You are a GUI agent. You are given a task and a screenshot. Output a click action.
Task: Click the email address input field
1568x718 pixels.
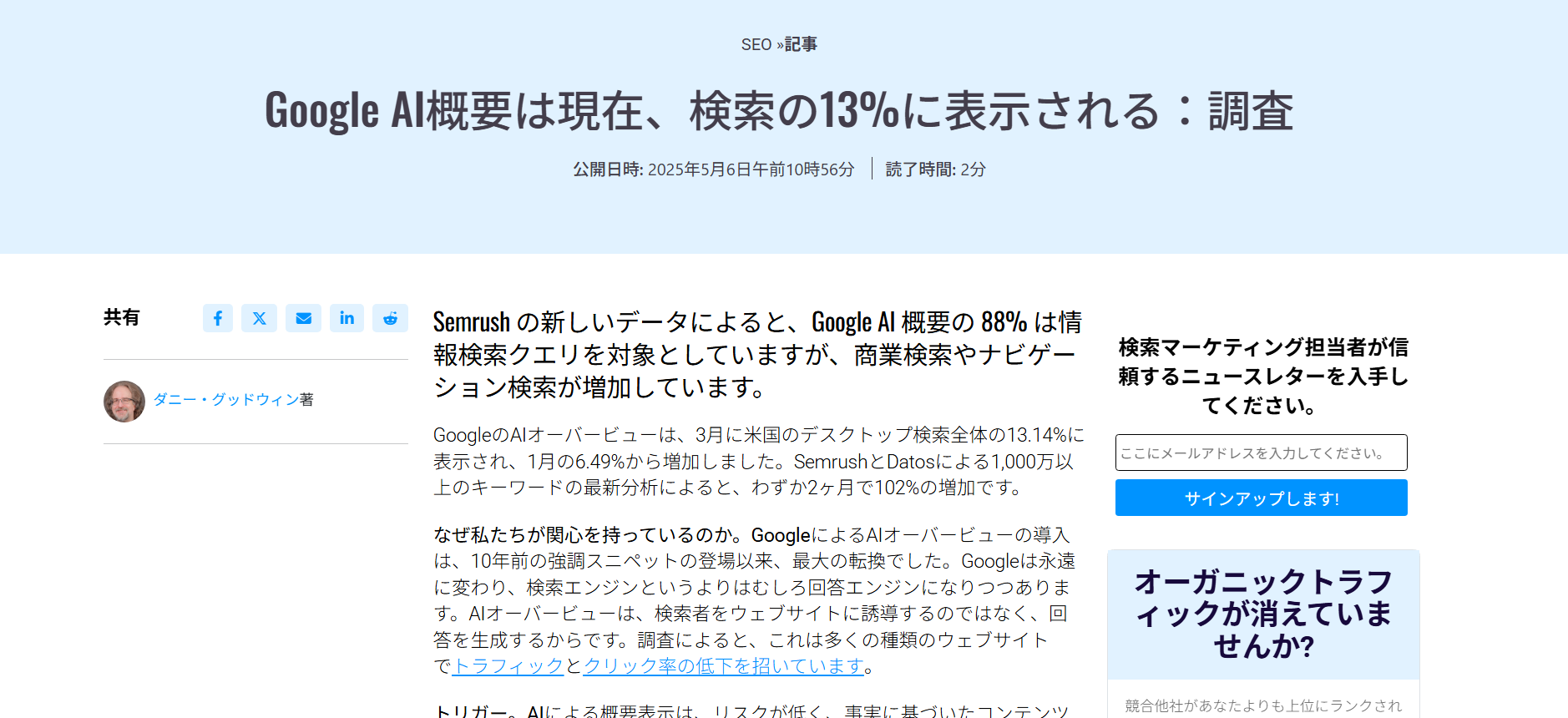point(1261,452)
